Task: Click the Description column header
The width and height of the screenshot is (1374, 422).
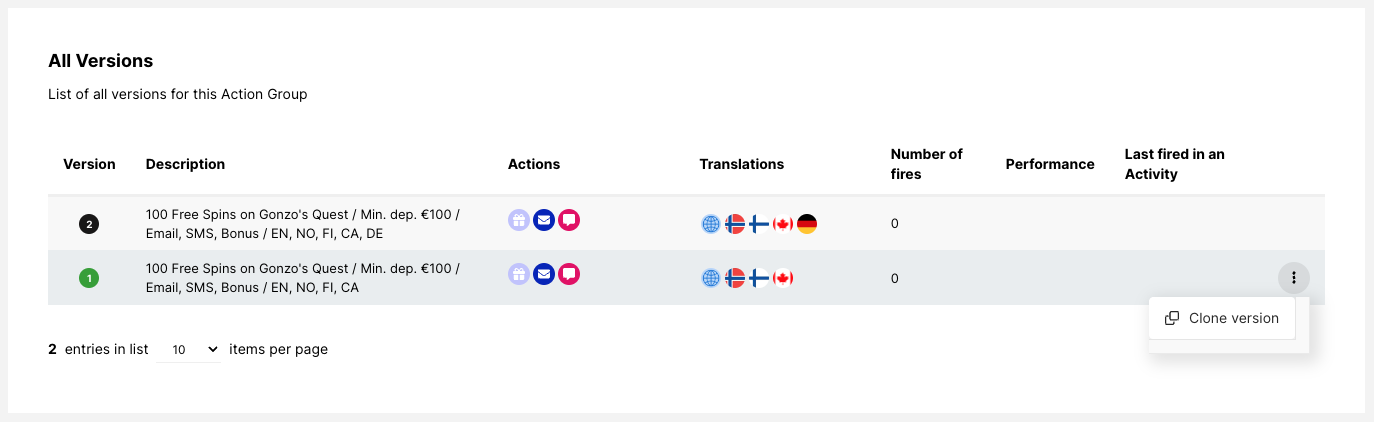Action: (185, 164)
